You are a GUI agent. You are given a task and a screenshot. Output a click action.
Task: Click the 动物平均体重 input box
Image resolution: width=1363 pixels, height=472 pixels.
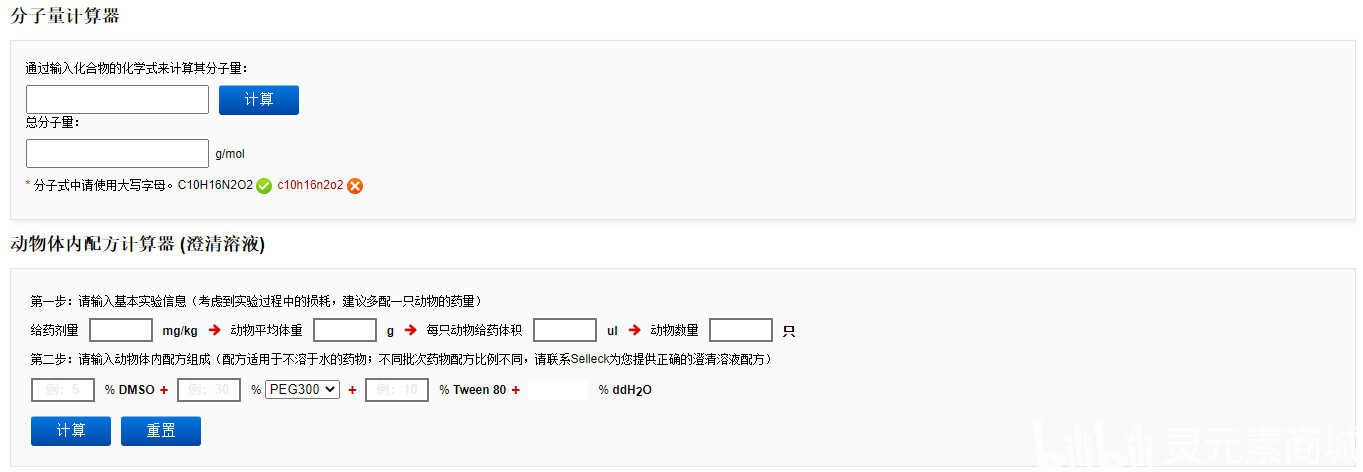pos(345,330)
